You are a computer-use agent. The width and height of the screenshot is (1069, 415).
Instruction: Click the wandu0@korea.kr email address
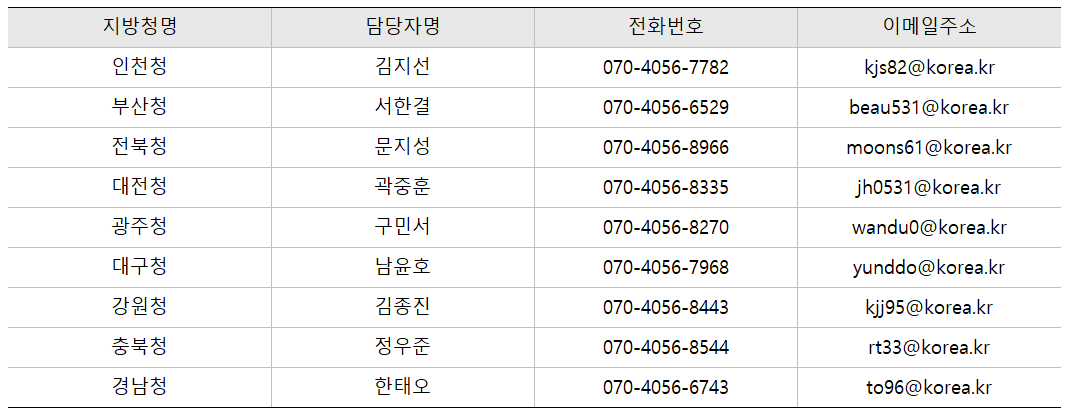pos(929,228)
